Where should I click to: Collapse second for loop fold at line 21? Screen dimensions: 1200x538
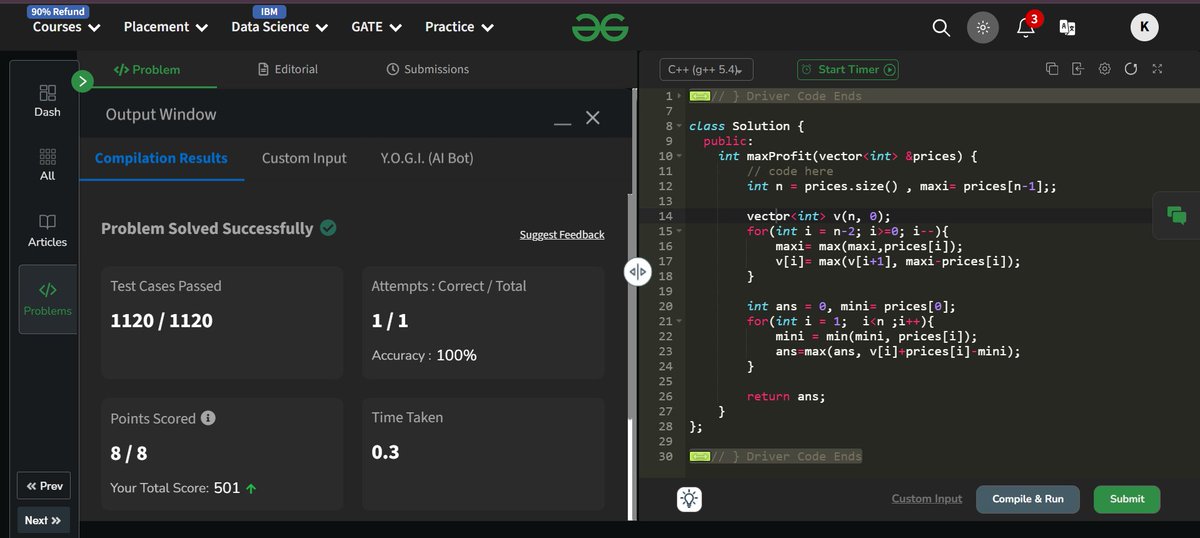coord(681,321)
